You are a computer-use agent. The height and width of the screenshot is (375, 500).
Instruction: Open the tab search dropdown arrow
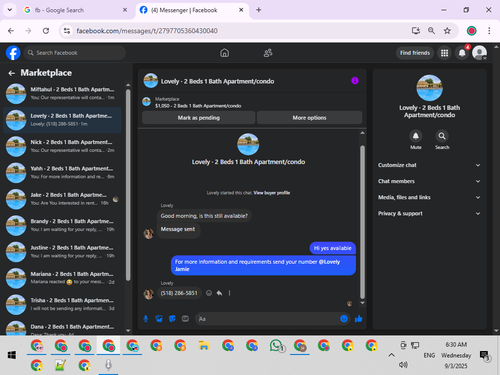(10, 10)
